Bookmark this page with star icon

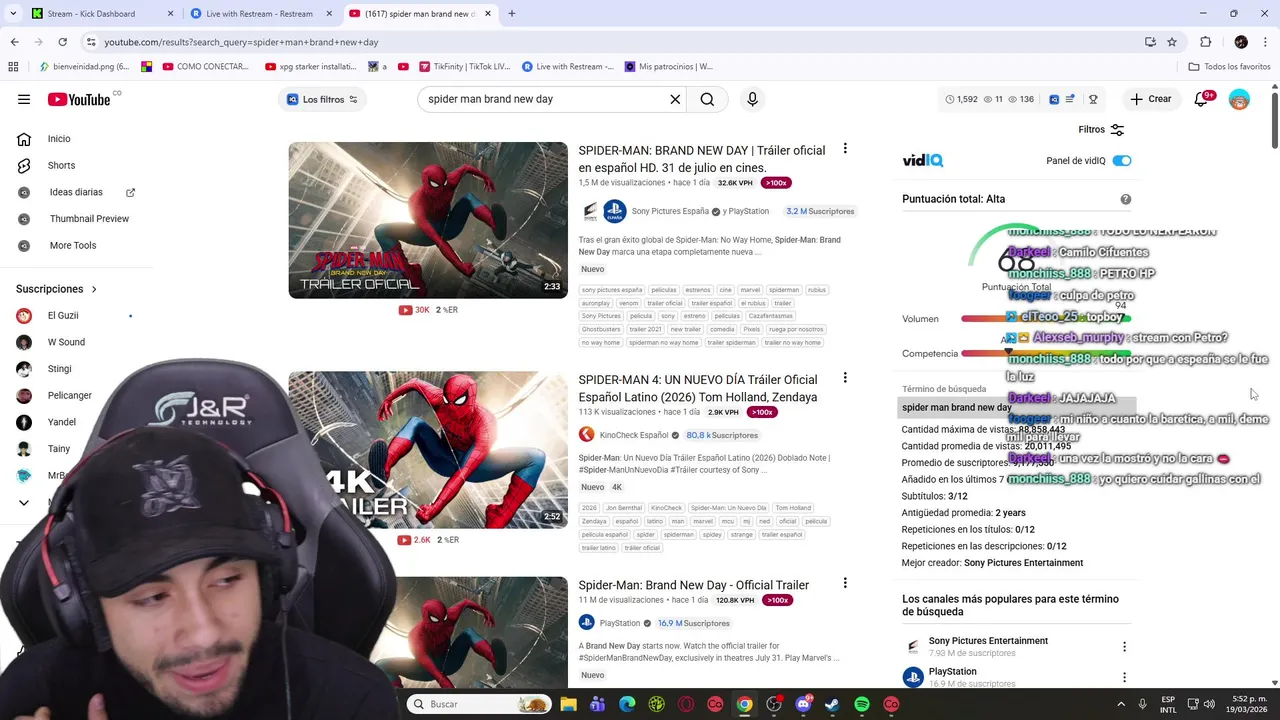pos(1172,42)
